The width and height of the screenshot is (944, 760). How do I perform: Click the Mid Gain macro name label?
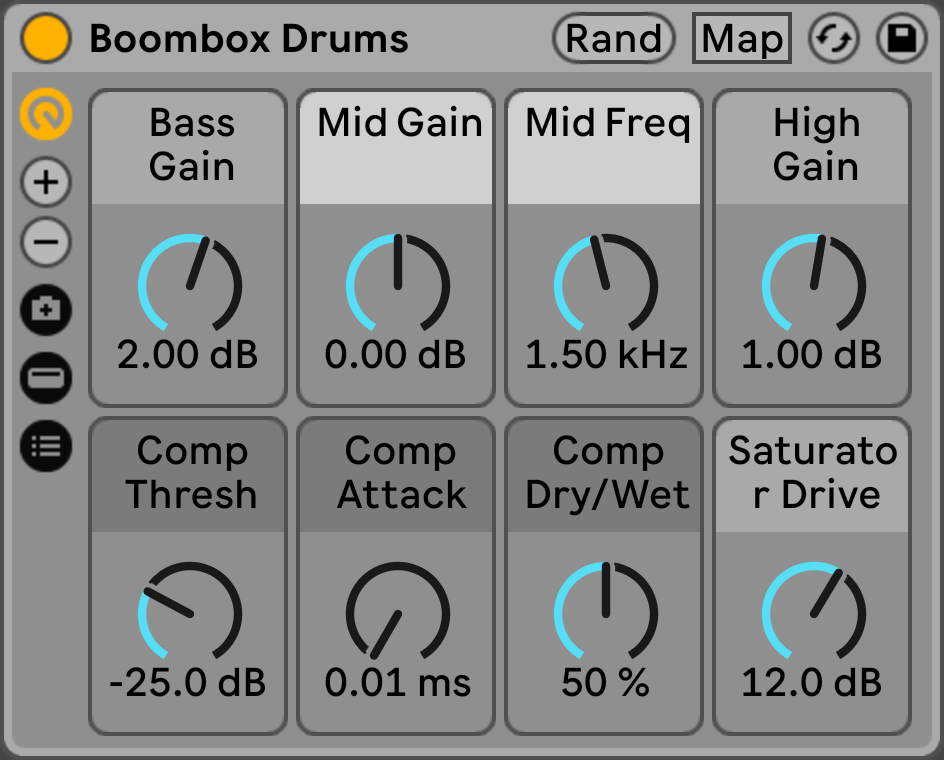click(395, 122)
